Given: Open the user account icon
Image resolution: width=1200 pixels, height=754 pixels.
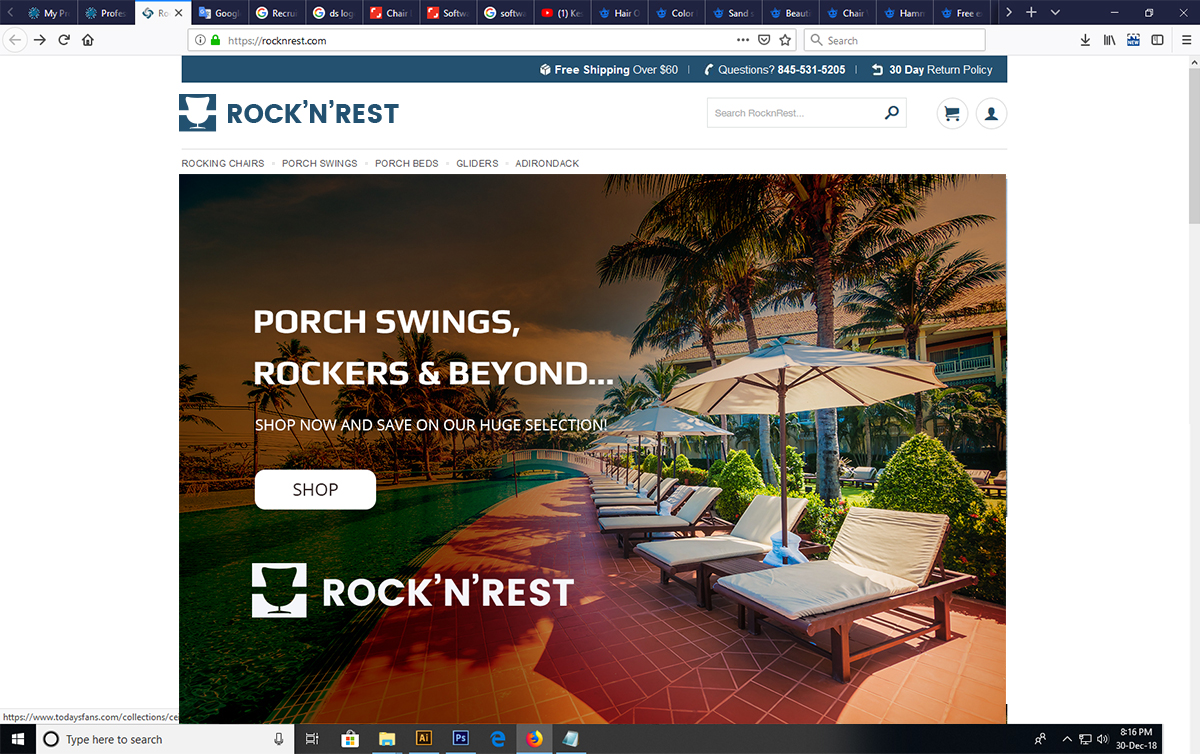Looking at the screenshot, I should click(x=991, y=113).
